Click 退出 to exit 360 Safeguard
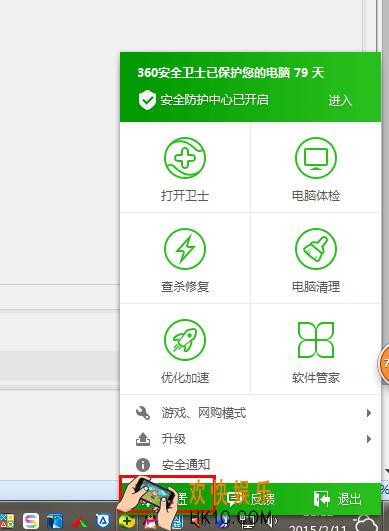 coord(350,499)
